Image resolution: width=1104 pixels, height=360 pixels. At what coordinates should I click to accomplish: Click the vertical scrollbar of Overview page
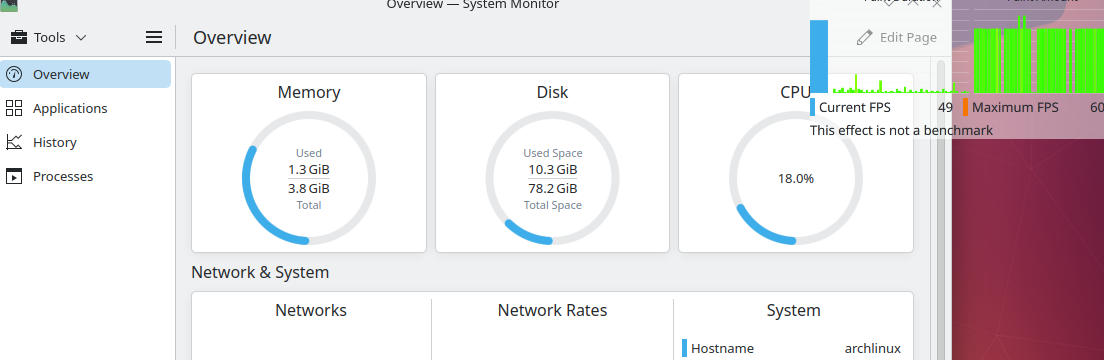coord(941,210)
